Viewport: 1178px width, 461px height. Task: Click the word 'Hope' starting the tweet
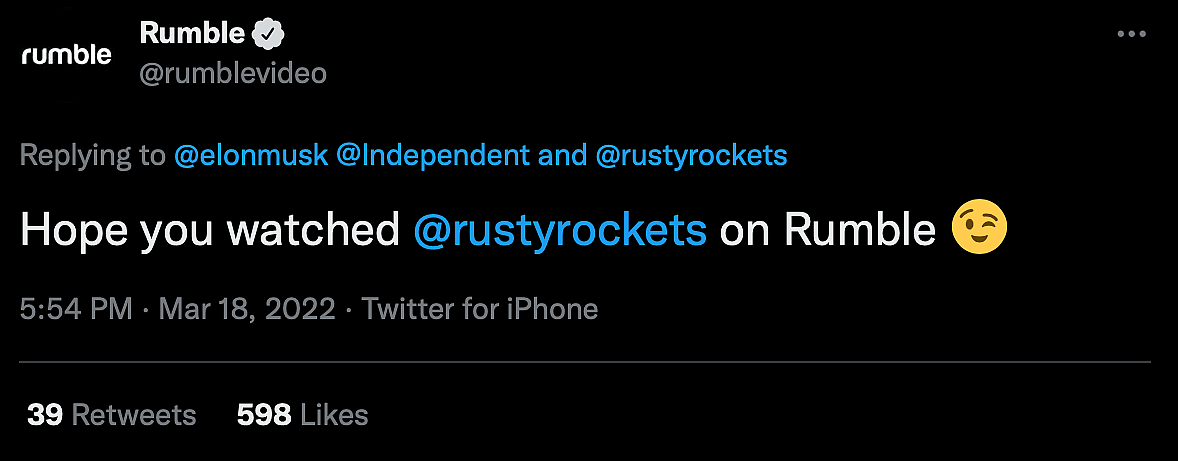click(x=75, y=231)
